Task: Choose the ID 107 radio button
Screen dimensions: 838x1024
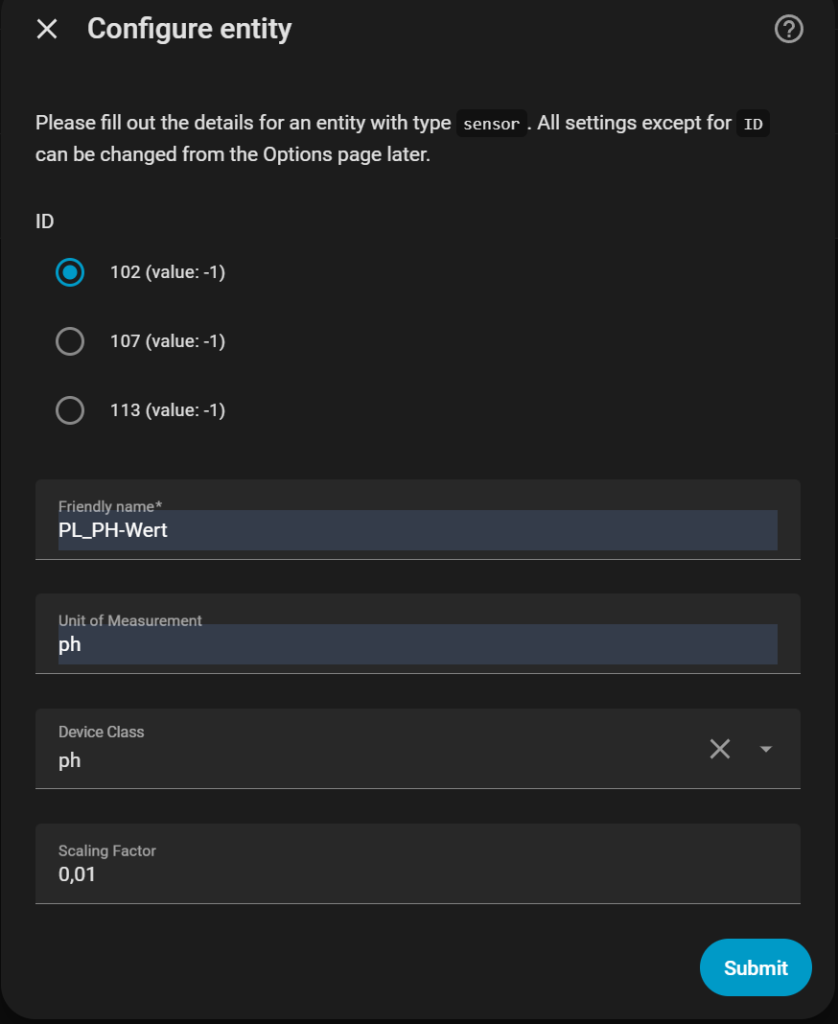Action: (70, 342)
